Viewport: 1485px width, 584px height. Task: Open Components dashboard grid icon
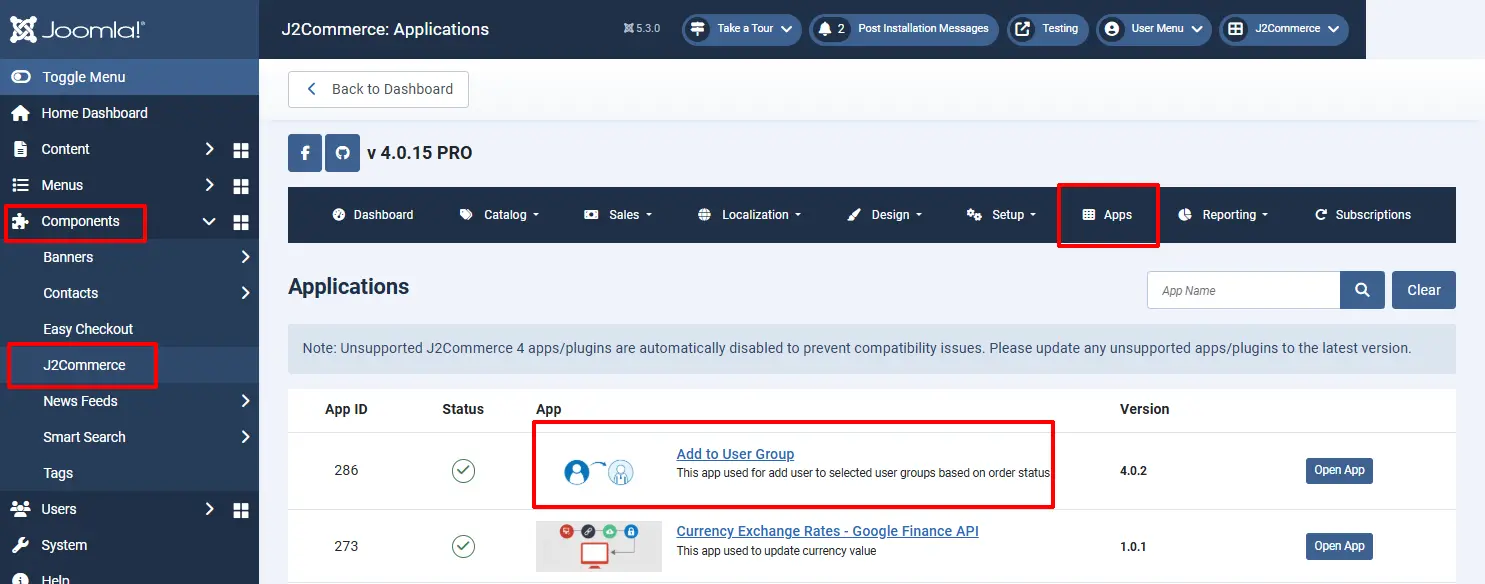240,222
